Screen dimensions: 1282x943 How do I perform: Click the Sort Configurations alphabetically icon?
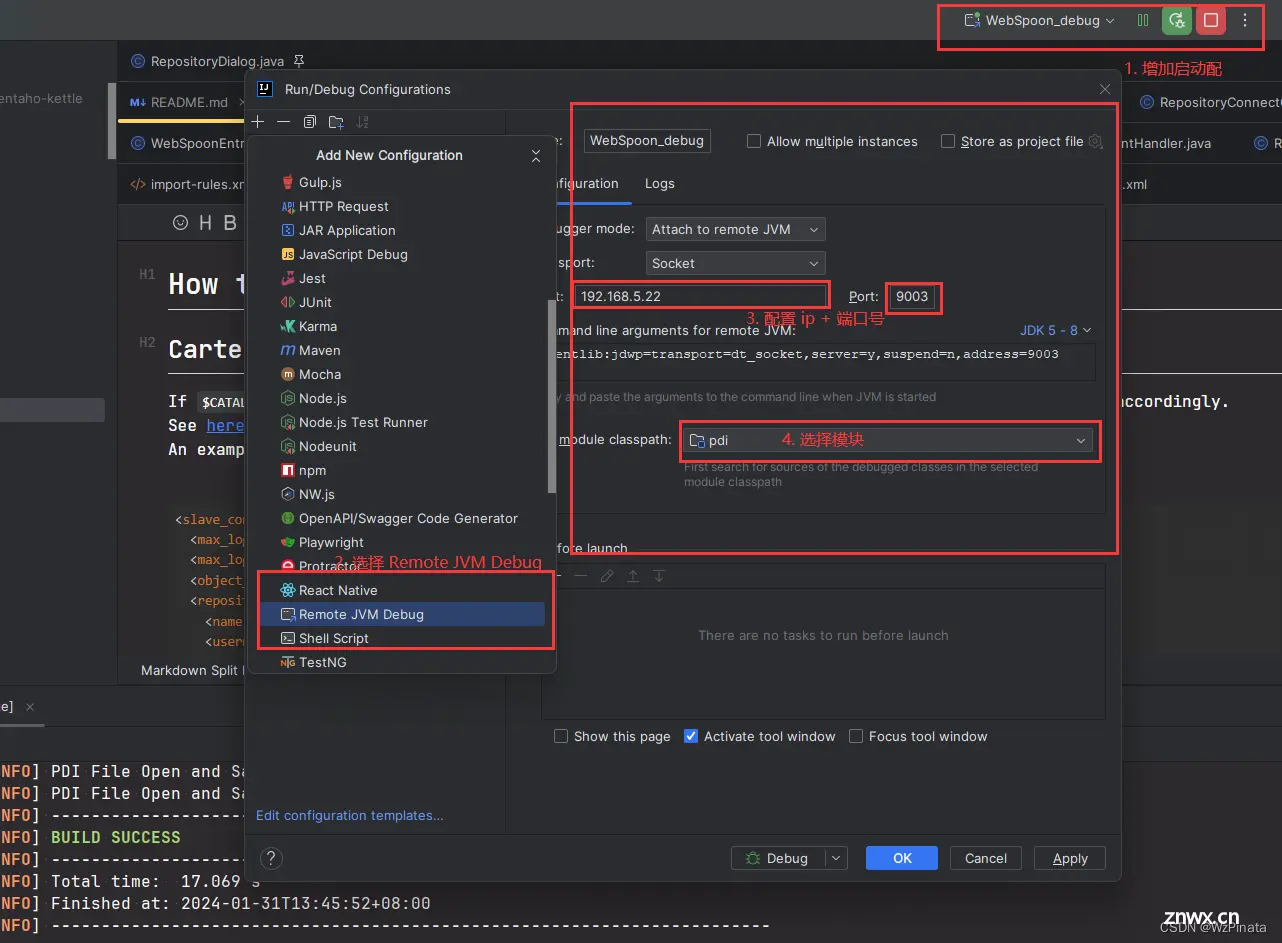(x=362, y=122)
